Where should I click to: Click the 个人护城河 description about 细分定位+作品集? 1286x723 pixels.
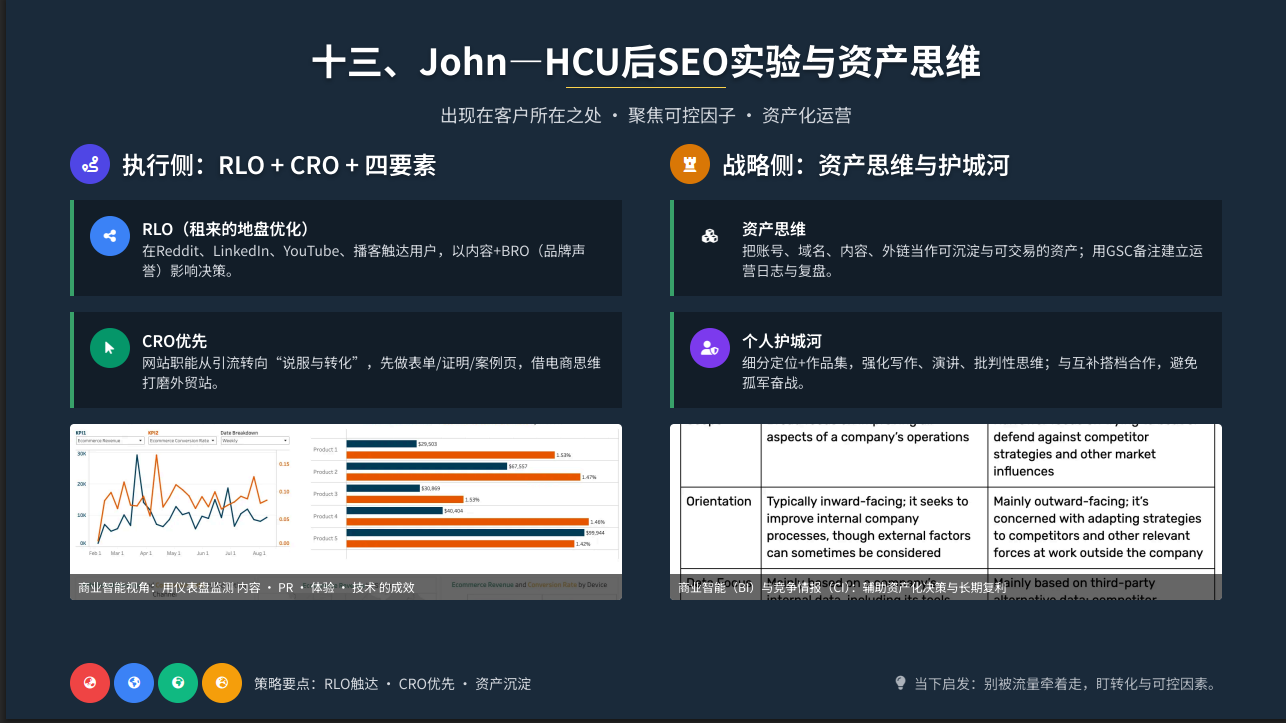[970, 372]
